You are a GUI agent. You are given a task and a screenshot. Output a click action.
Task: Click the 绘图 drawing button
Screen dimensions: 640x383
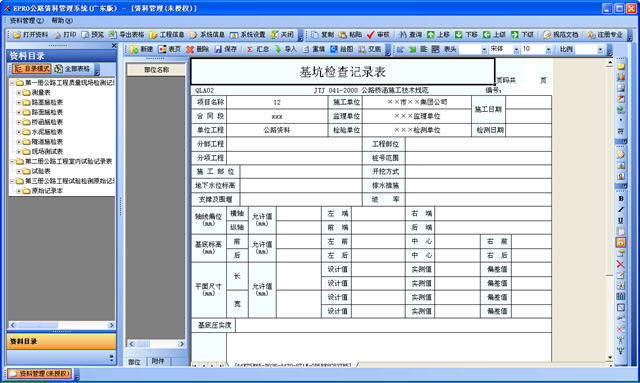coord(341,49)
